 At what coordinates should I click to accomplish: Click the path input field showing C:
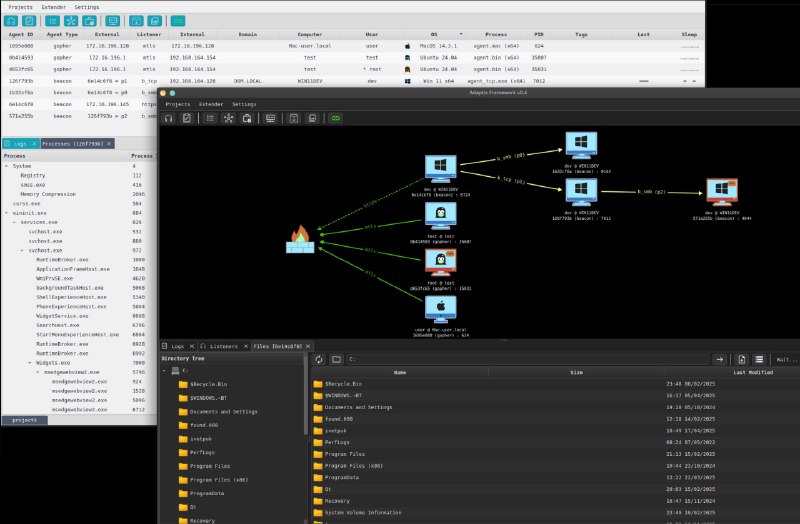[528, 359]
